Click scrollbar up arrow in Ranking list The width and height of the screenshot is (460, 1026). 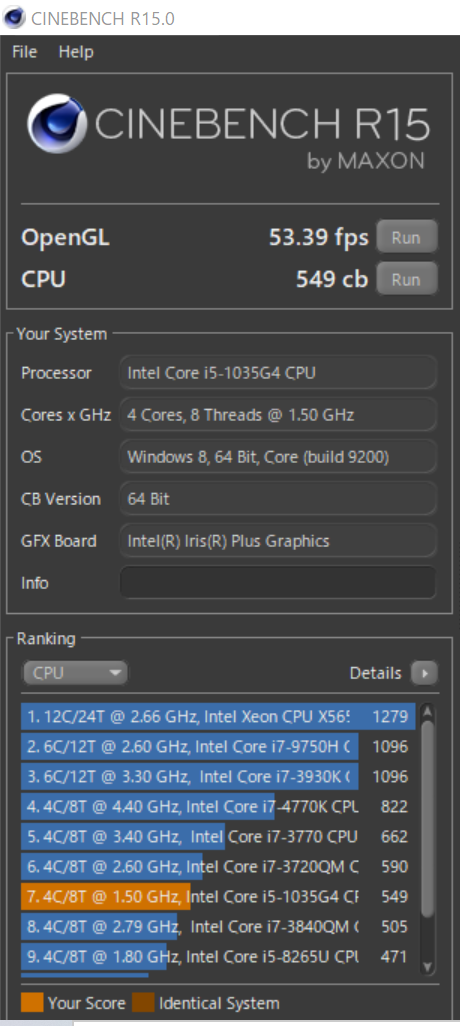(427, 712)
